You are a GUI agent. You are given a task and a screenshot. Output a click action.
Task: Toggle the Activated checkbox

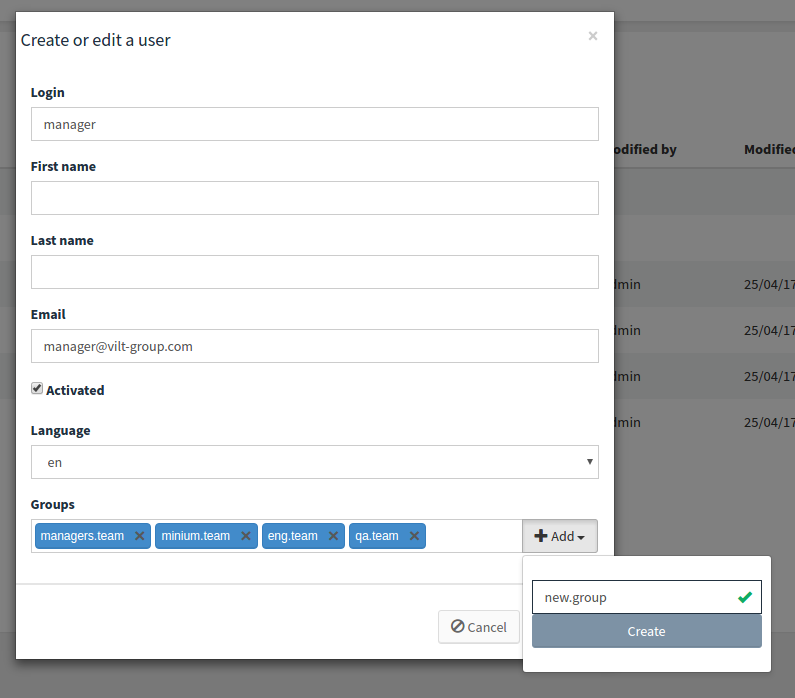point(37,388)
